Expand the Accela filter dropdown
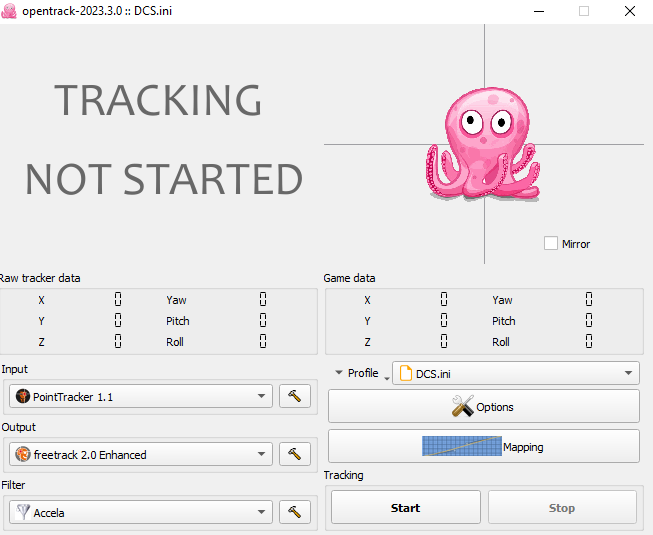This screenshot has width=653, height=535. click(x=141, y=512)
